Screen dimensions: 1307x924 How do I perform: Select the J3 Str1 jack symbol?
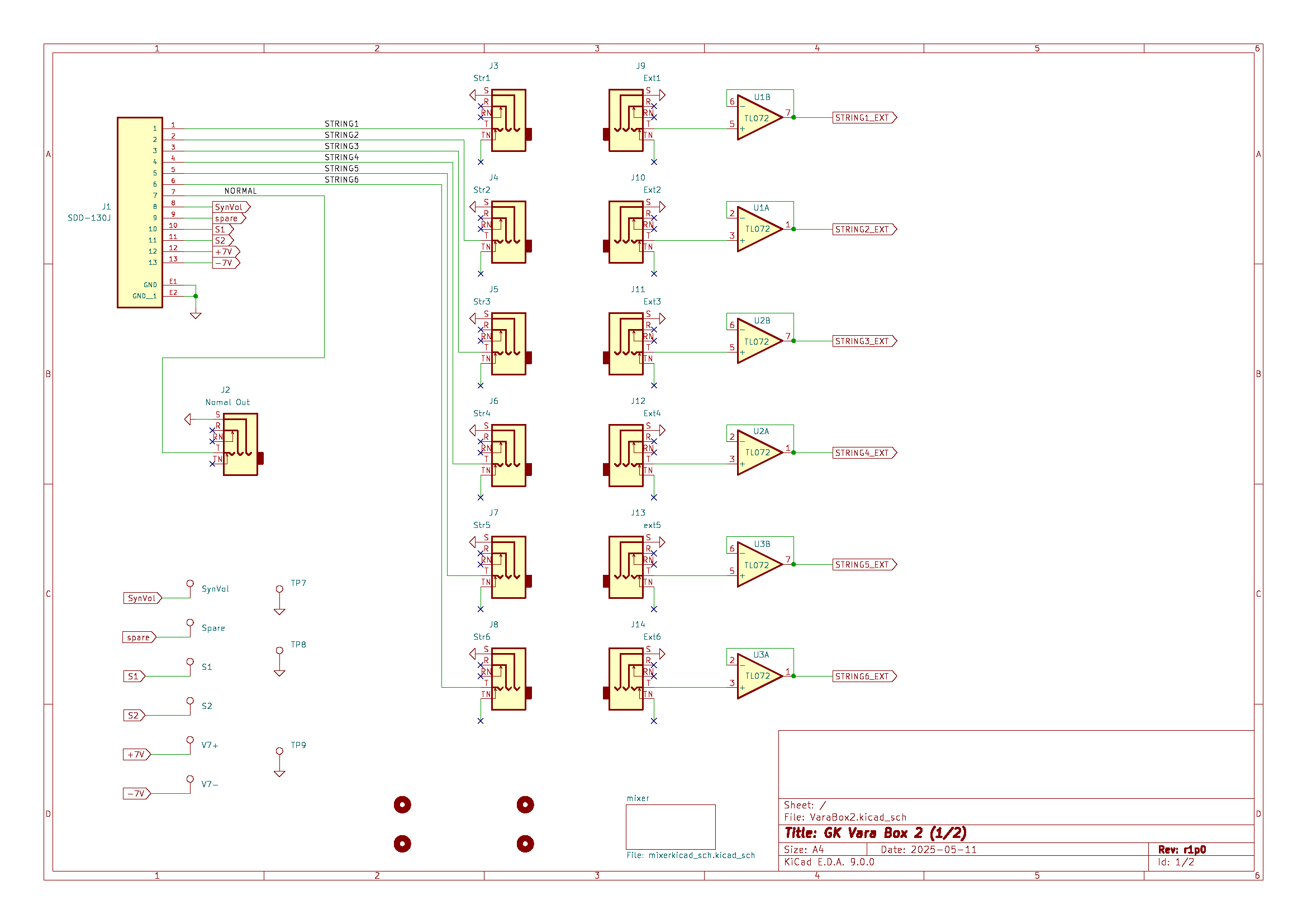click(508, 120)
